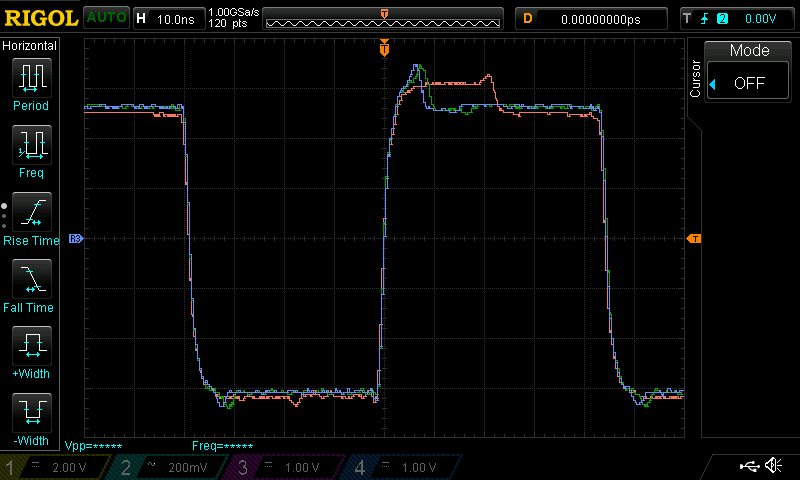The image size is (800, 480).
Task: Select the Period measurement icon
Action: tap(30, 78)
